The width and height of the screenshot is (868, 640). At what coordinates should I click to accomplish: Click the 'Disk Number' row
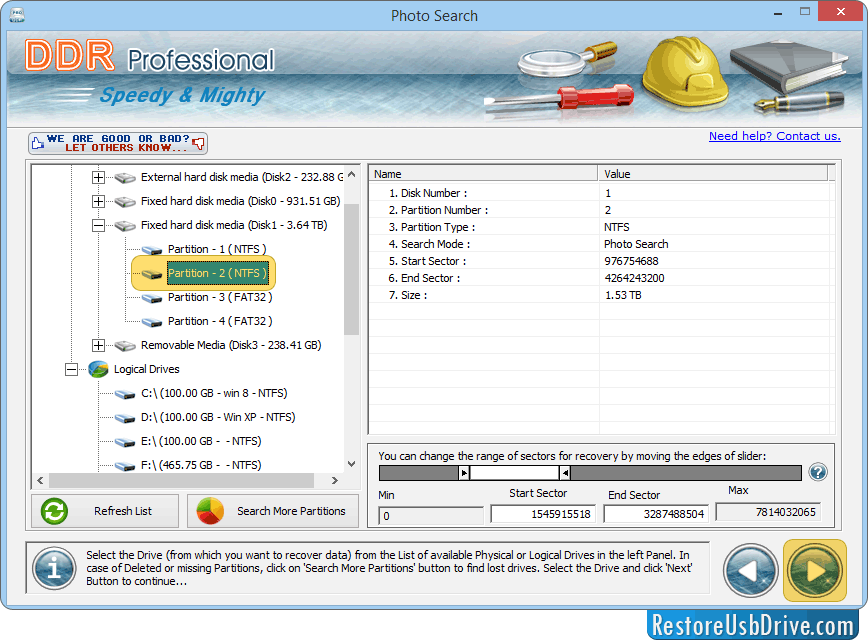click(601, 193)
